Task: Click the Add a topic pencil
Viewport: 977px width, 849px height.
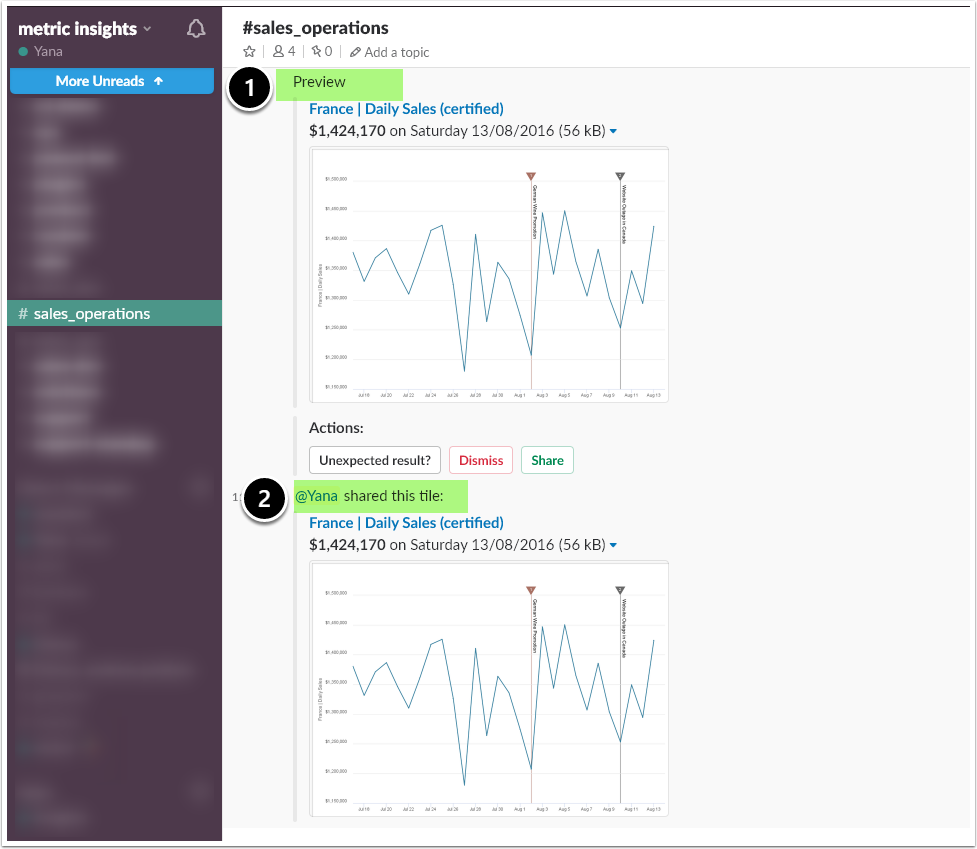Action: [355, 52]
